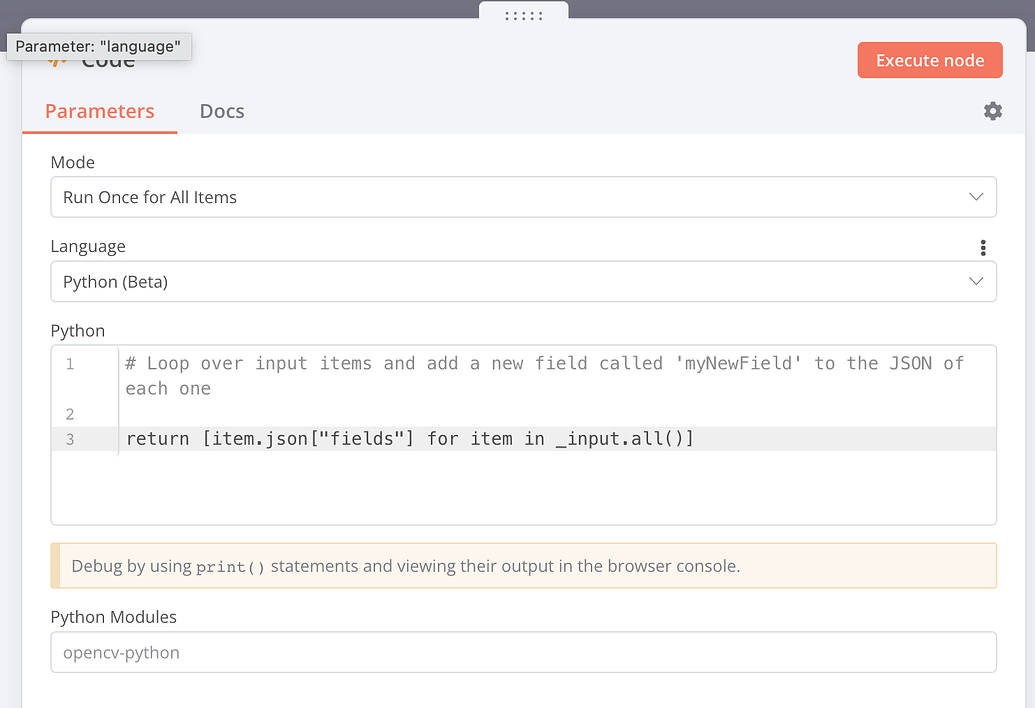Click the debug hint banner about print statements

tap(523, 565)
